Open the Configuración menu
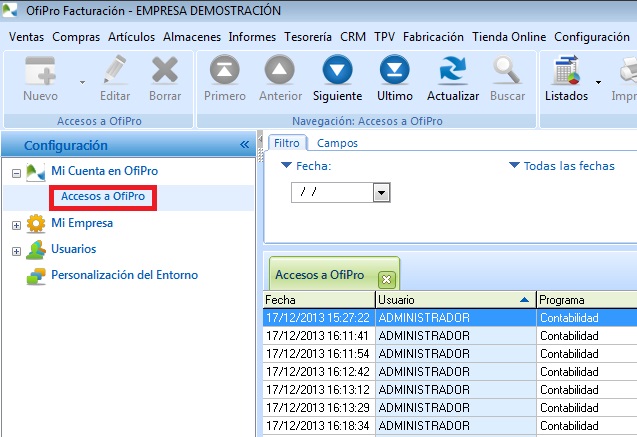This screenshot has height=437, width=637. [x=592, y=37]
